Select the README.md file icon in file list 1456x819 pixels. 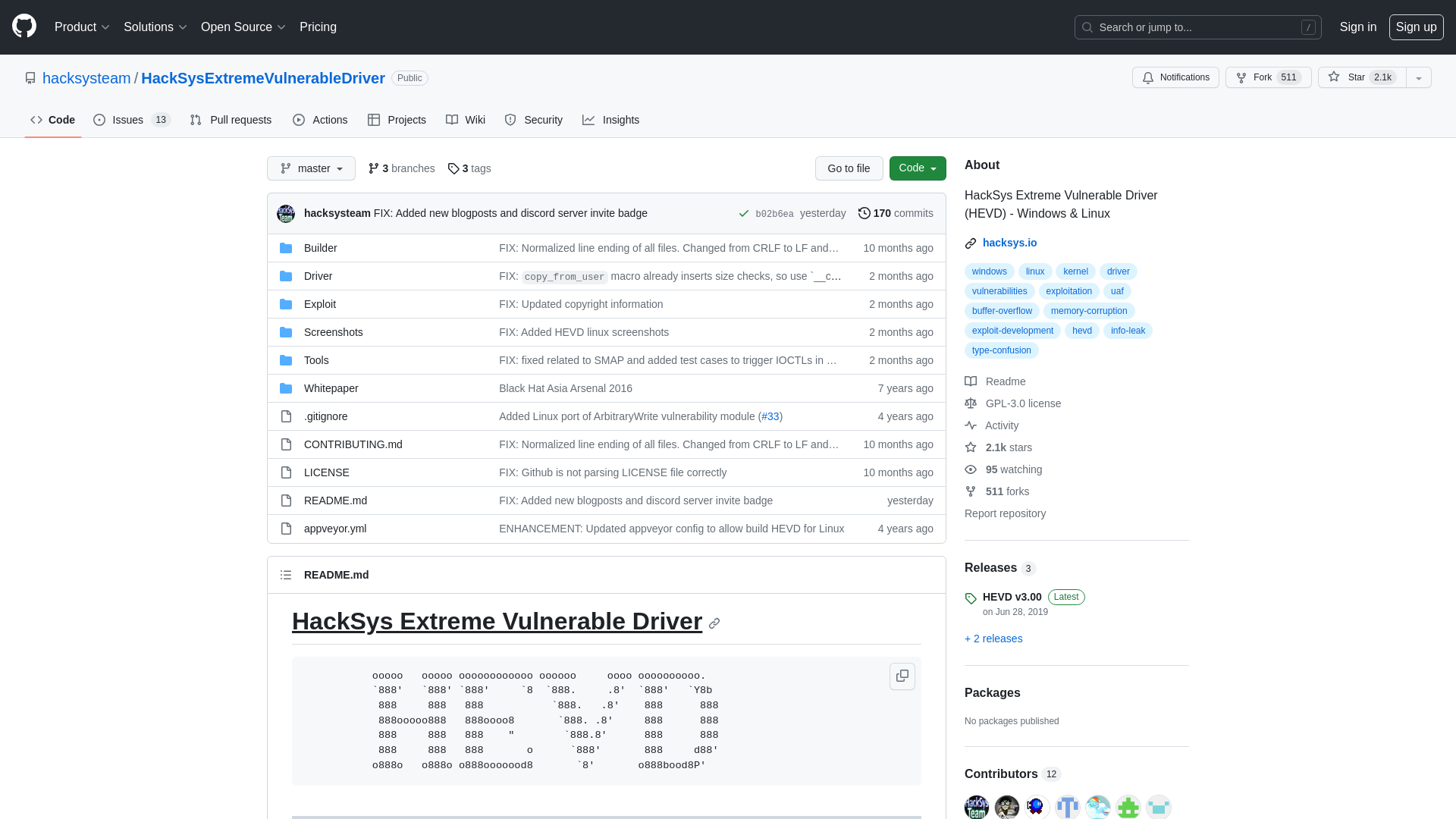click(286, 500)
